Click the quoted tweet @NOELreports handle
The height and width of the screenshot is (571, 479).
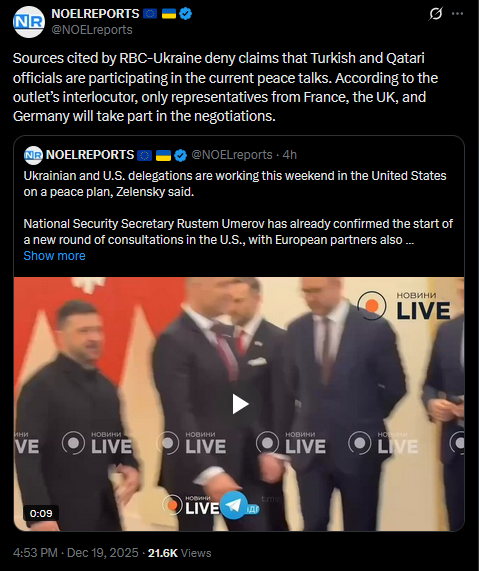(232, 155)
